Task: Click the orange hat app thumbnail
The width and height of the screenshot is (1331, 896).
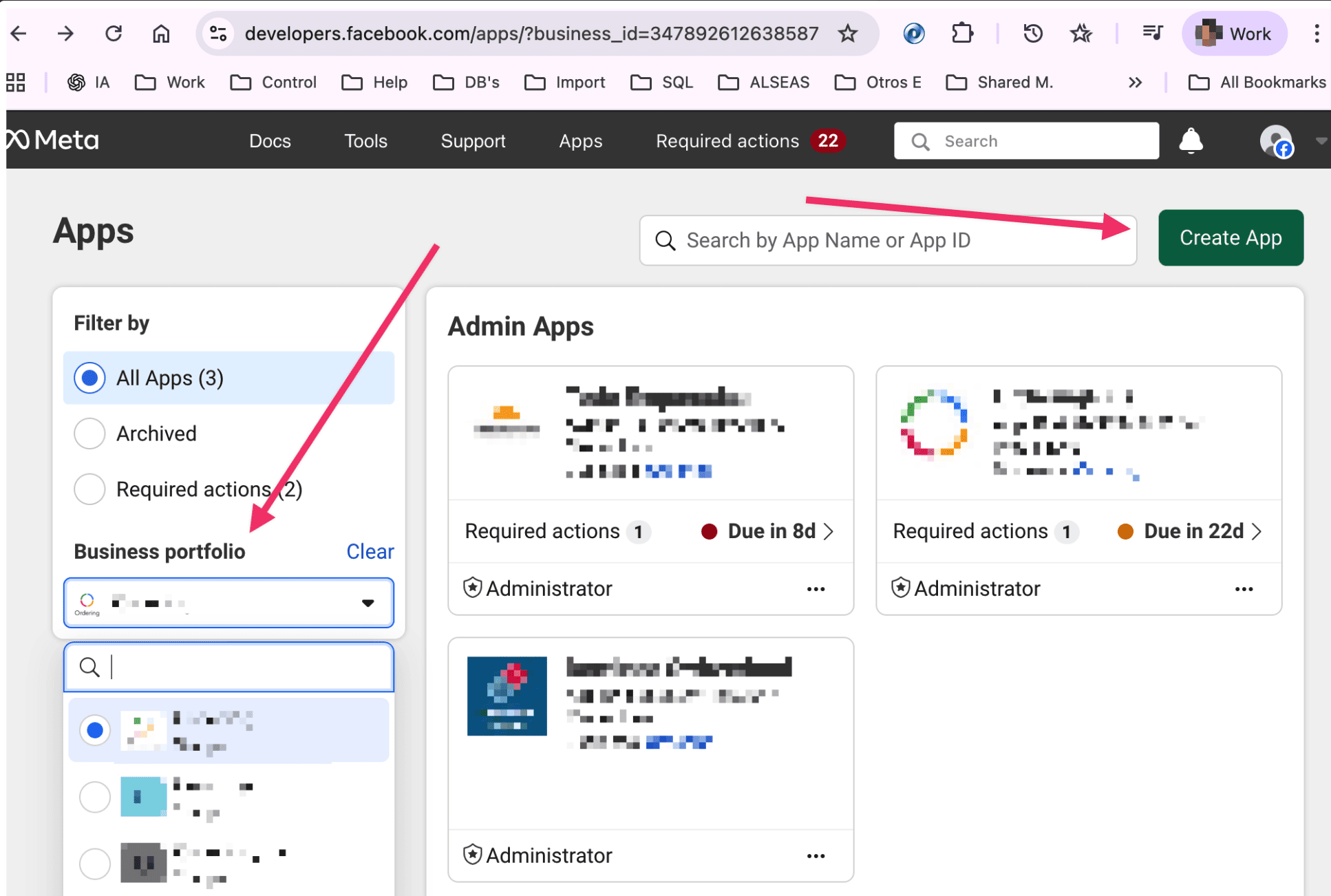Action: (x=507, y=422)
